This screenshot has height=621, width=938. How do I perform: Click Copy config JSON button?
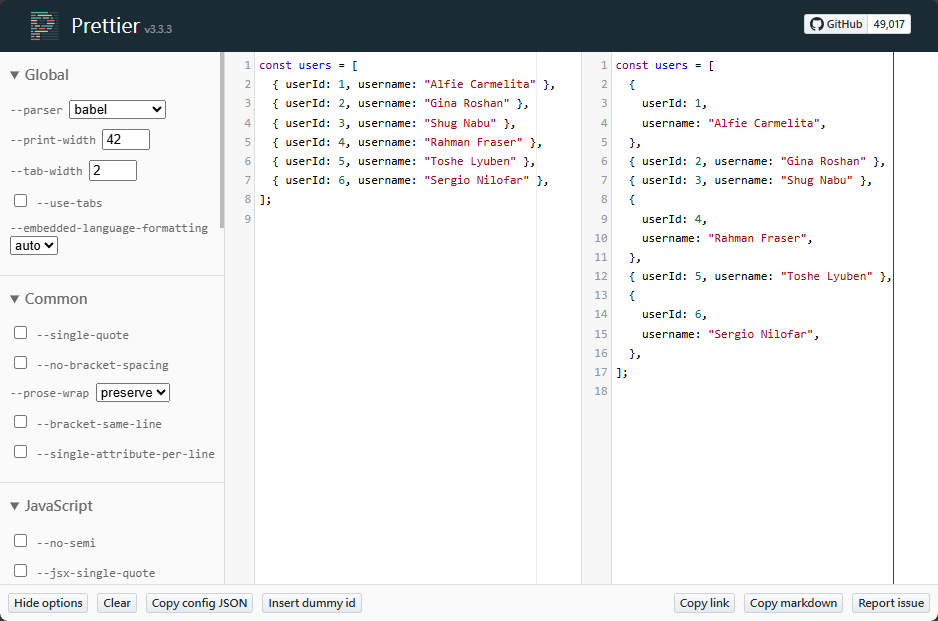[199, 603]
